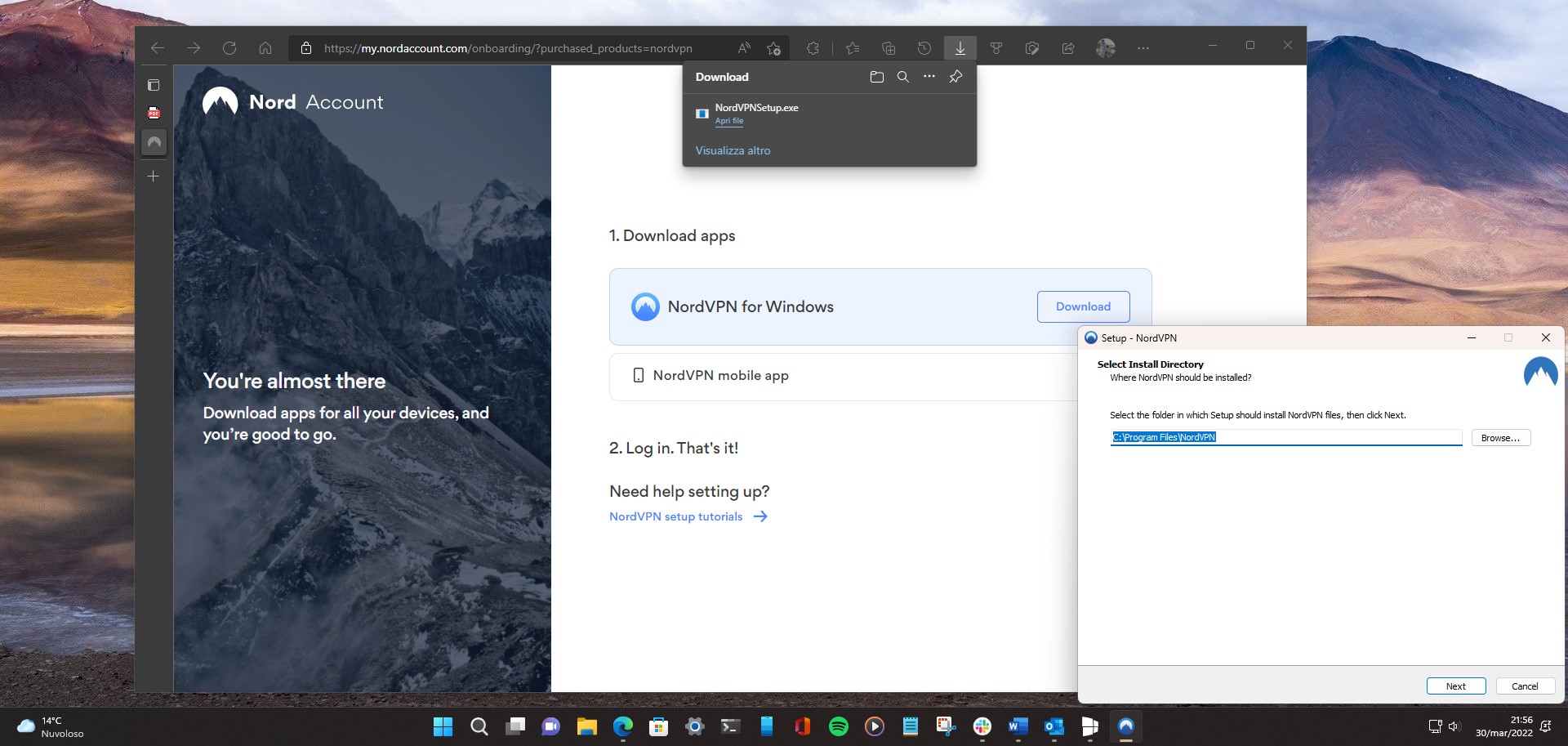Open Slack from the taskbar
Viewport: 1568px width, 746px height.
(982, 726)
